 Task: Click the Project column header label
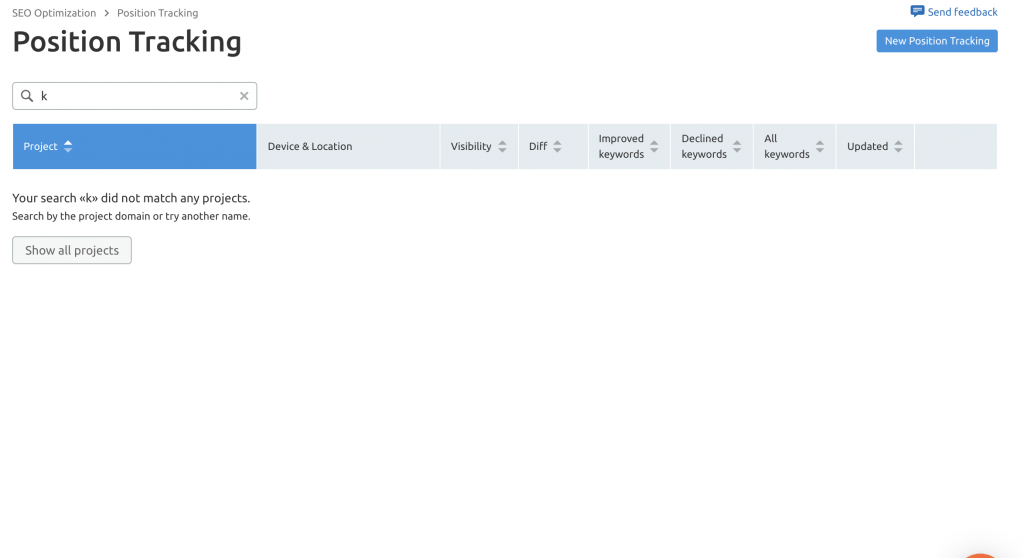40,146
